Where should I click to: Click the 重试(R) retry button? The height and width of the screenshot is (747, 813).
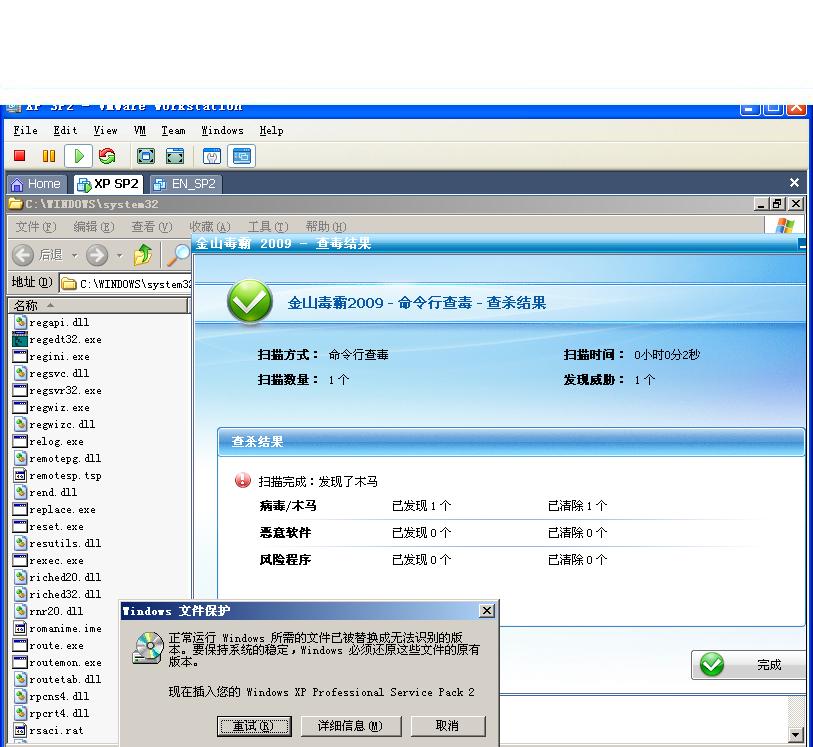254,726
